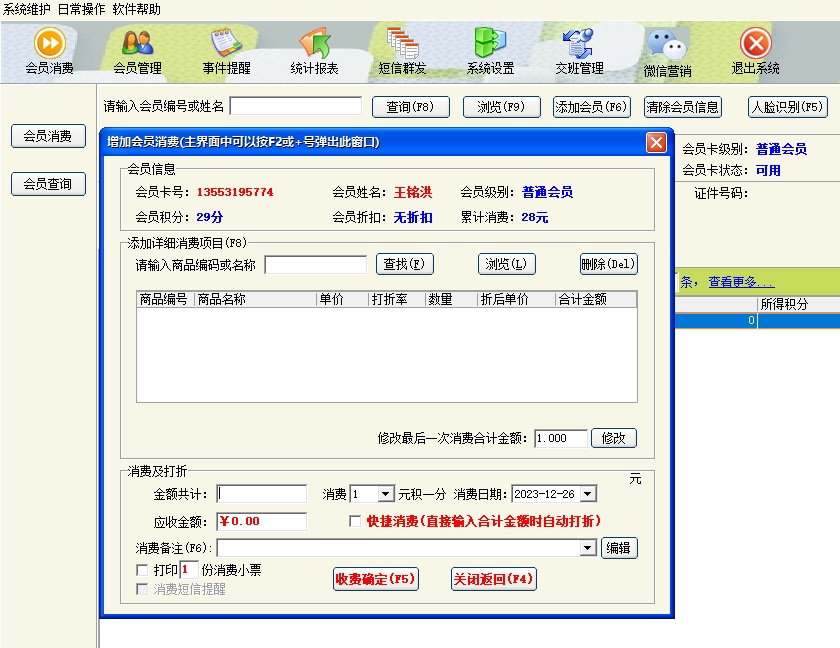Follow the 查看更多 link
This screenshot has height=648, width=840.
pos(741,282)
